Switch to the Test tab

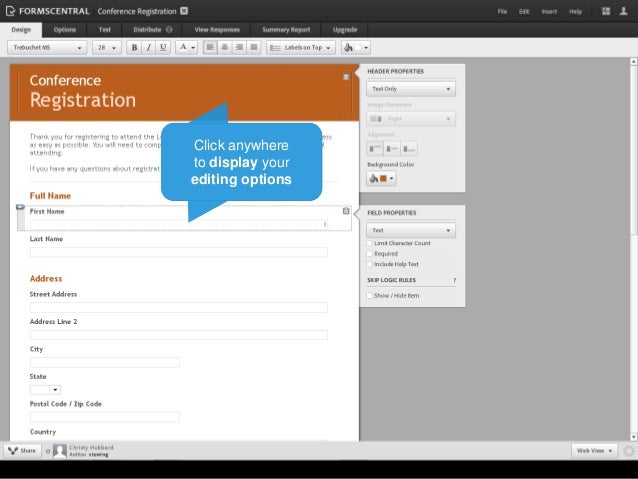click(105, 30)
